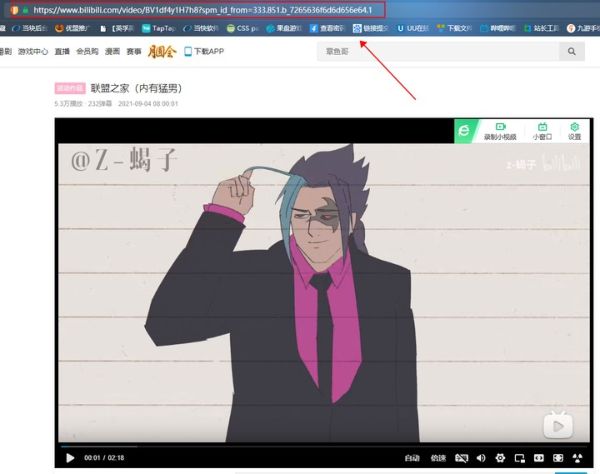The image size is (600, 474).
Task: Click the 下载APP link
Action: (204, 51)
